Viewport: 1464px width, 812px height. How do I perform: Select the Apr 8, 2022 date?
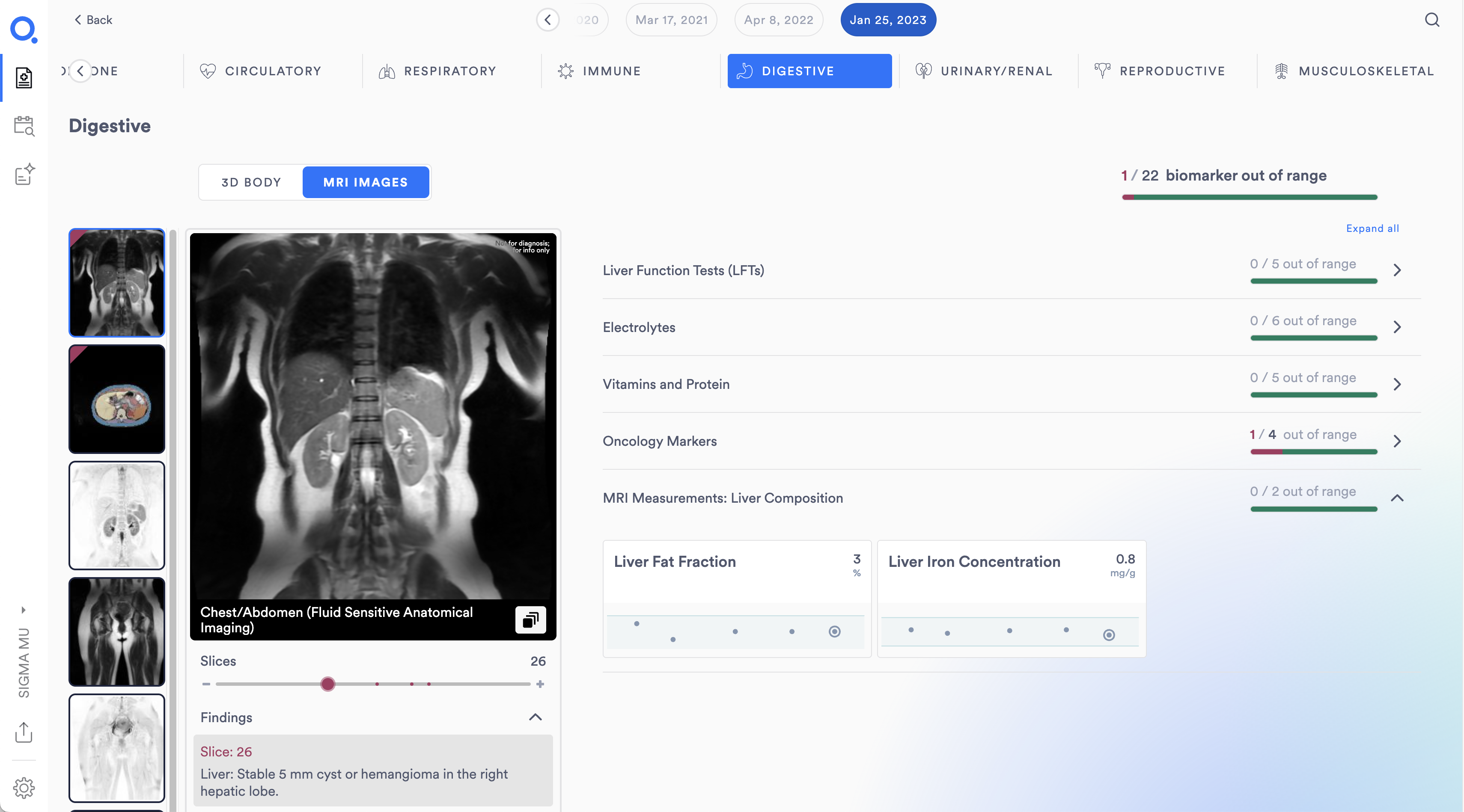(x=779, y=20)
